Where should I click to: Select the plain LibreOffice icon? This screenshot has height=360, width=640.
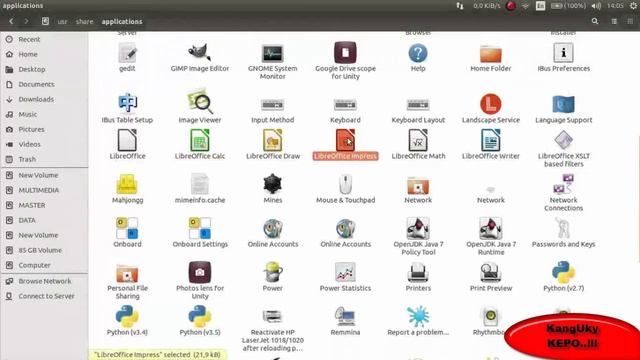pyautogui.click(x=127, y=140)
